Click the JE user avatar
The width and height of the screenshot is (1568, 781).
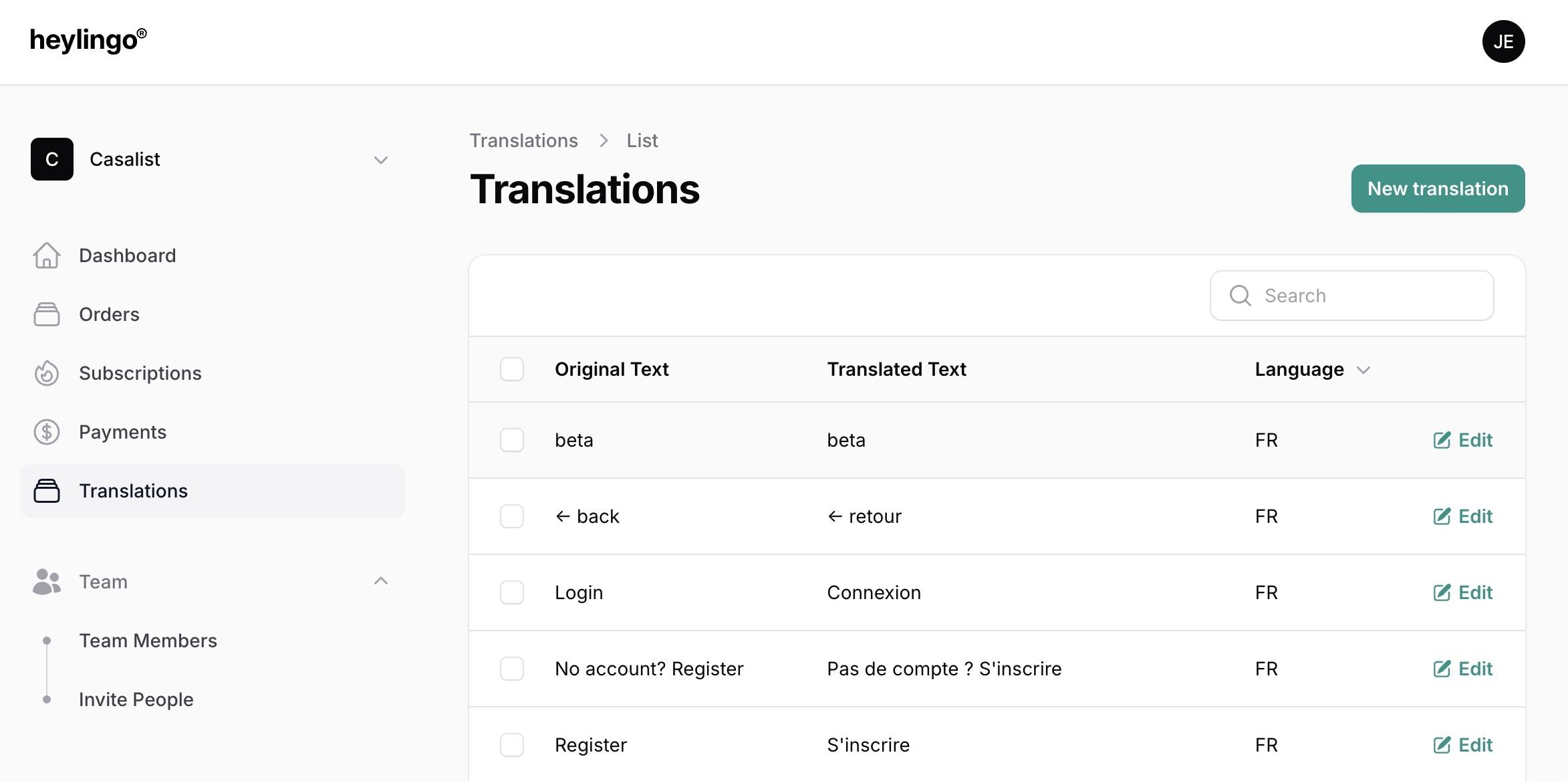pyautogui.click(x=1503, y=41)
